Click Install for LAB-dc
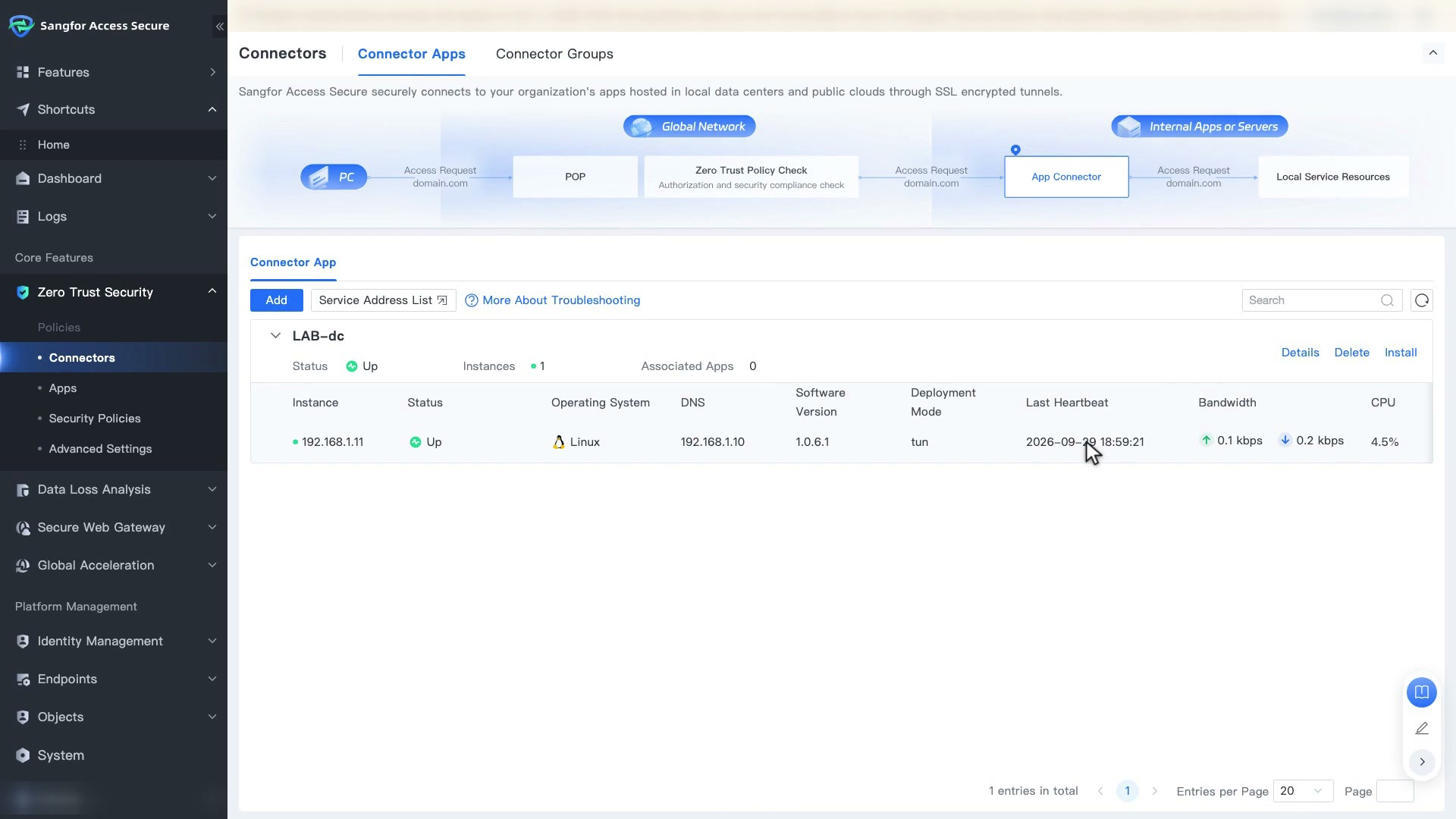1456x819 pixels. point(1401,353)
